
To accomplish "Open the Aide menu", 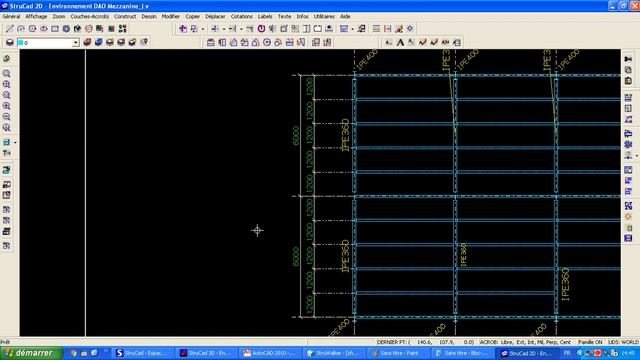I will 345,16.
